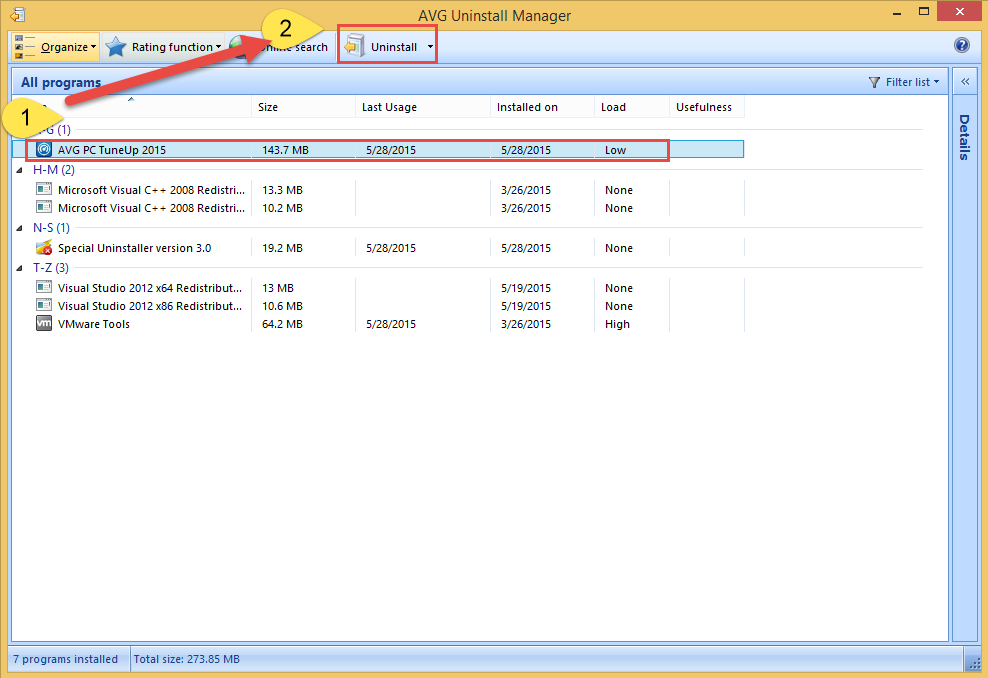Open the vertical Details side tab
The width and height of the screenshot is (988, 678).
click(x=964, y=137)
